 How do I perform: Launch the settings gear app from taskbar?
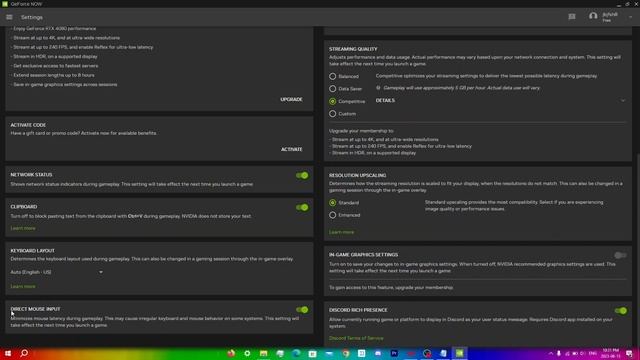[x=247, y=353]
